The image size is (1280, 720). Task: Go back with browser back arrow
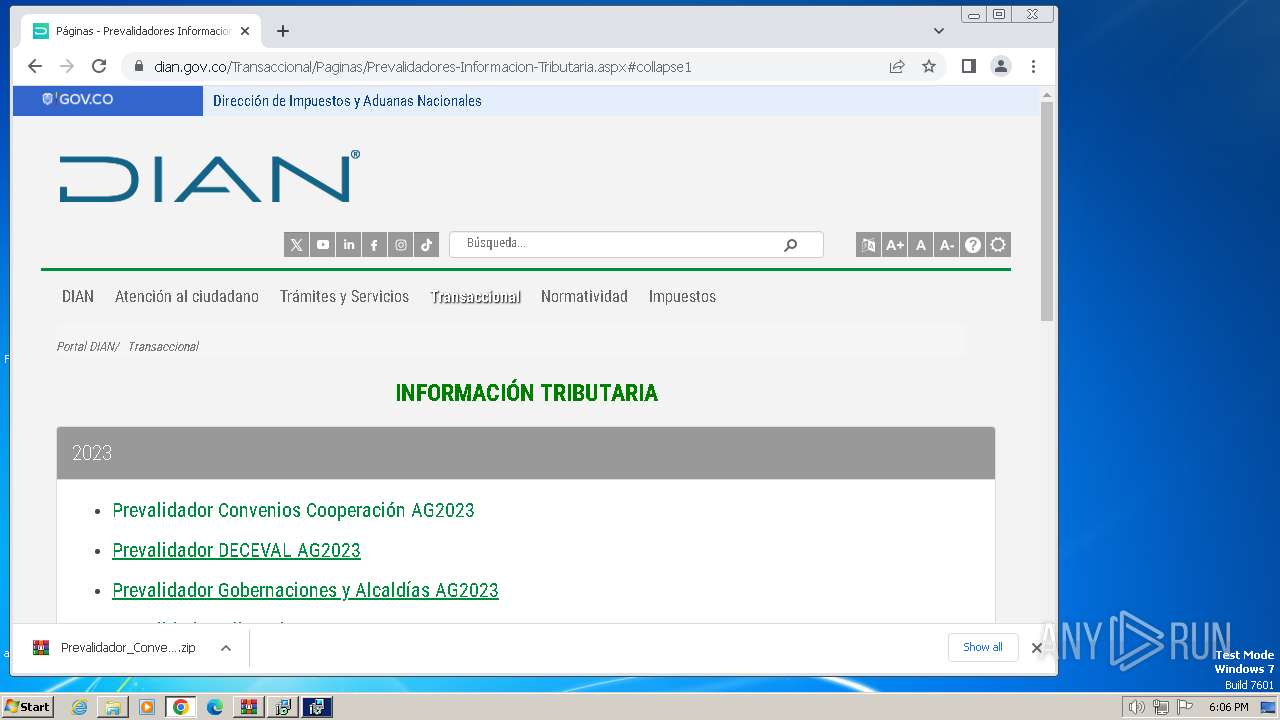pos(35,66)
